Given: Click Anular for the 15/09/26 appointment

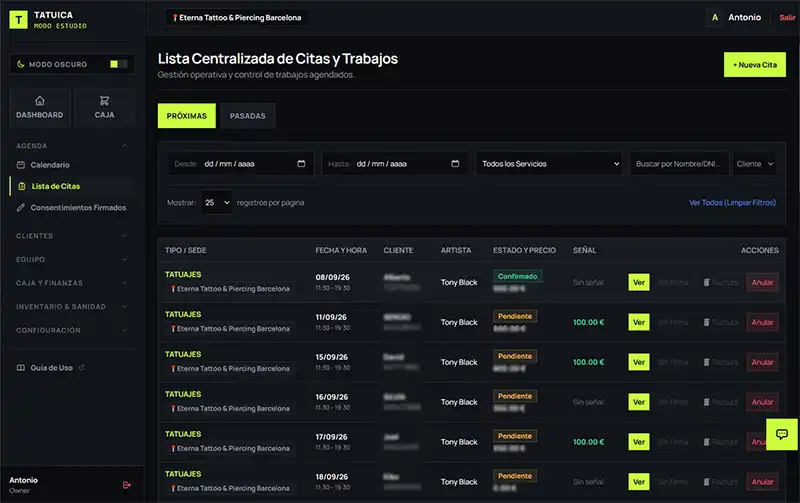Looking at the screenshot, I should [x=762, y=362].
